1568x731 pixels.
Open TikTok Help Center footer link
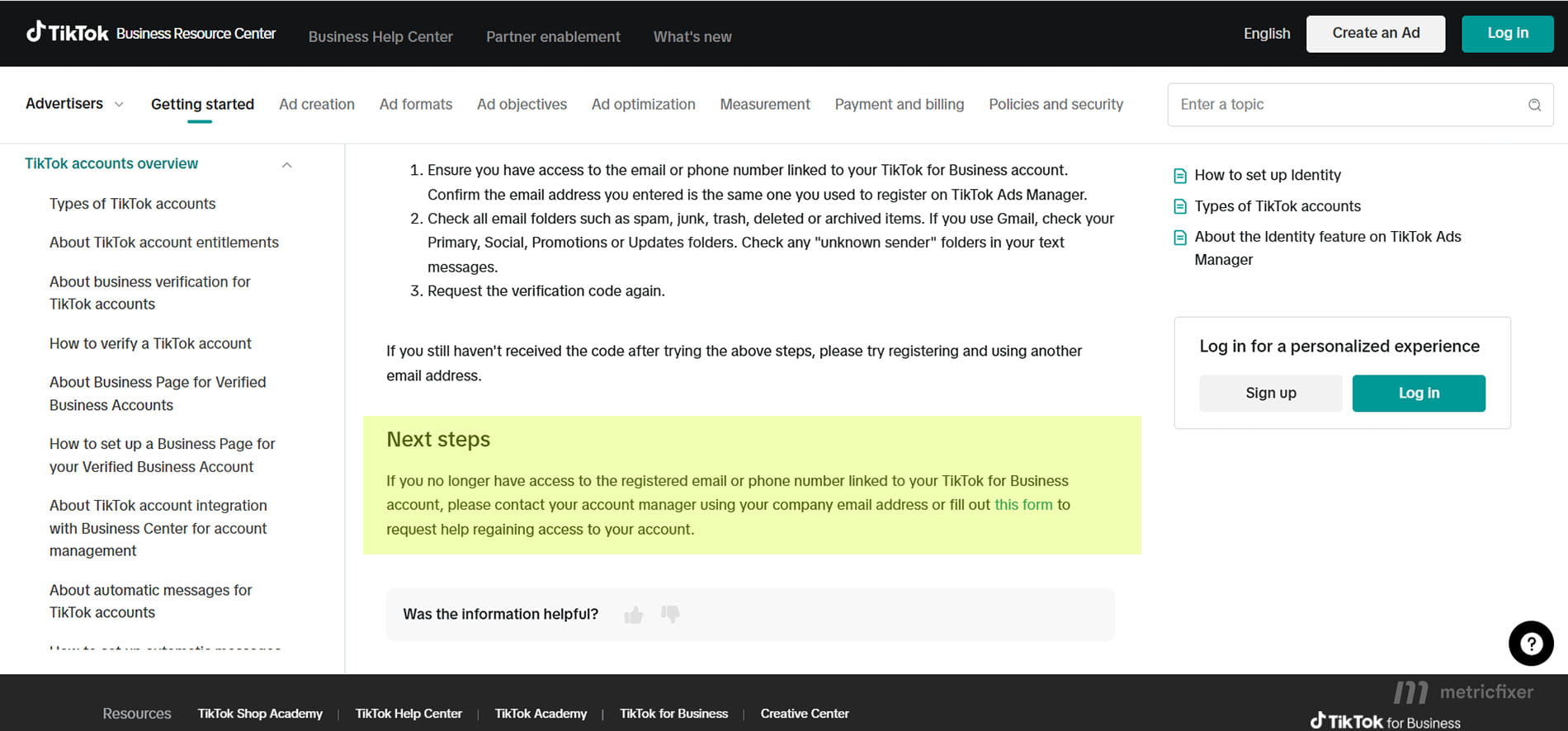click(x=409, y=714)
